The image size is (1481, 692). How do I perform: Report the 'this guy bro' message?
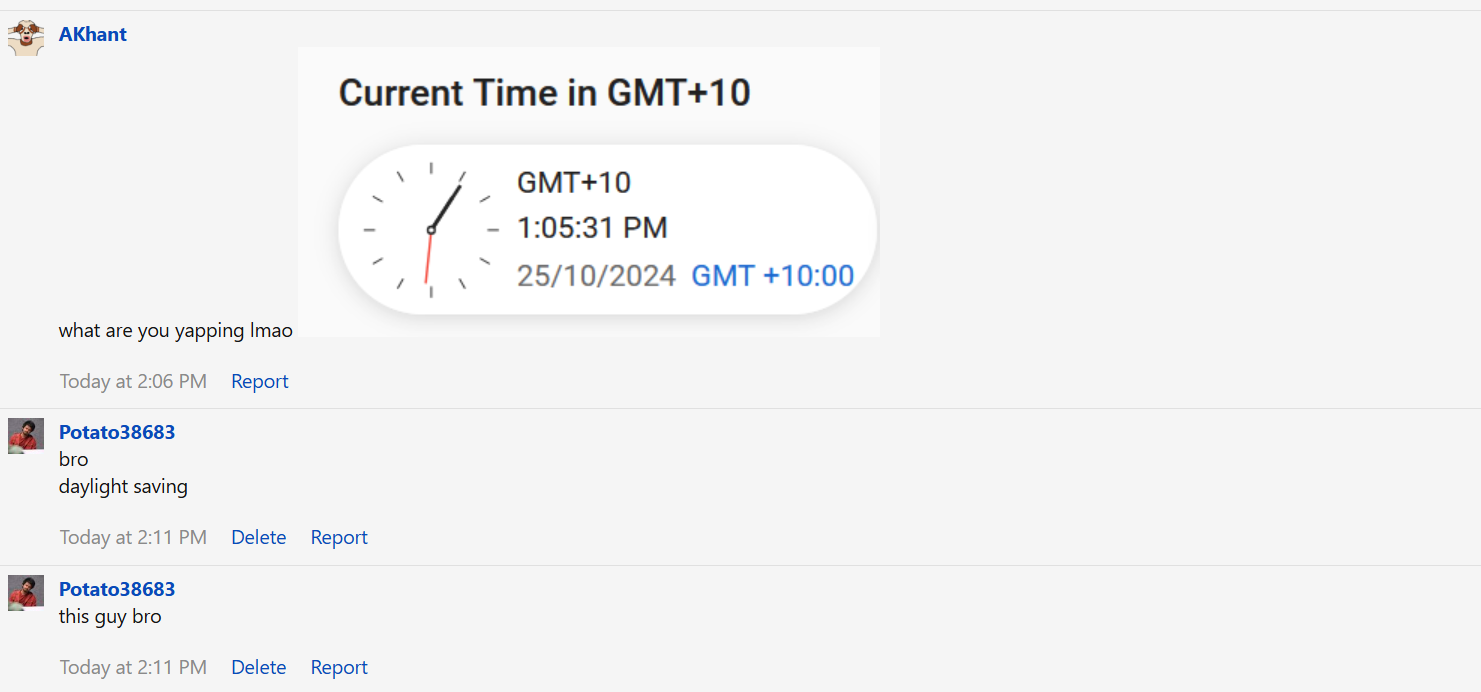pos(339,667)
